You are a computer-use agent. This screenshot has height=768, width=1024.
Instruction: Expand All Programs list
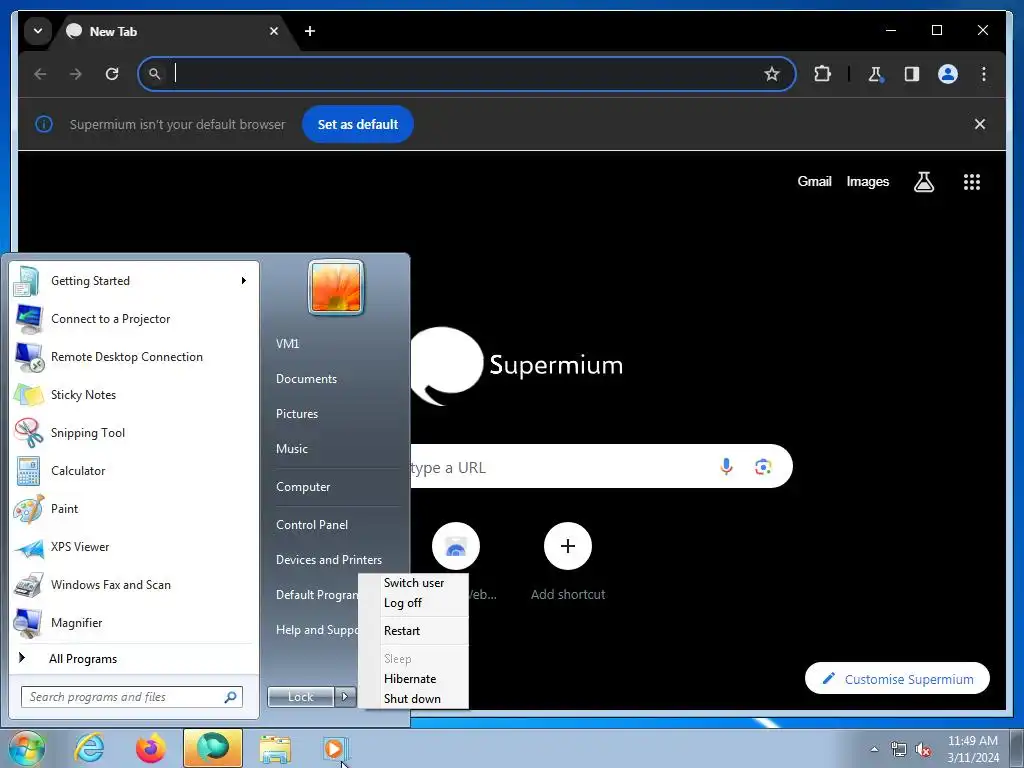click(x=134, y=658)
